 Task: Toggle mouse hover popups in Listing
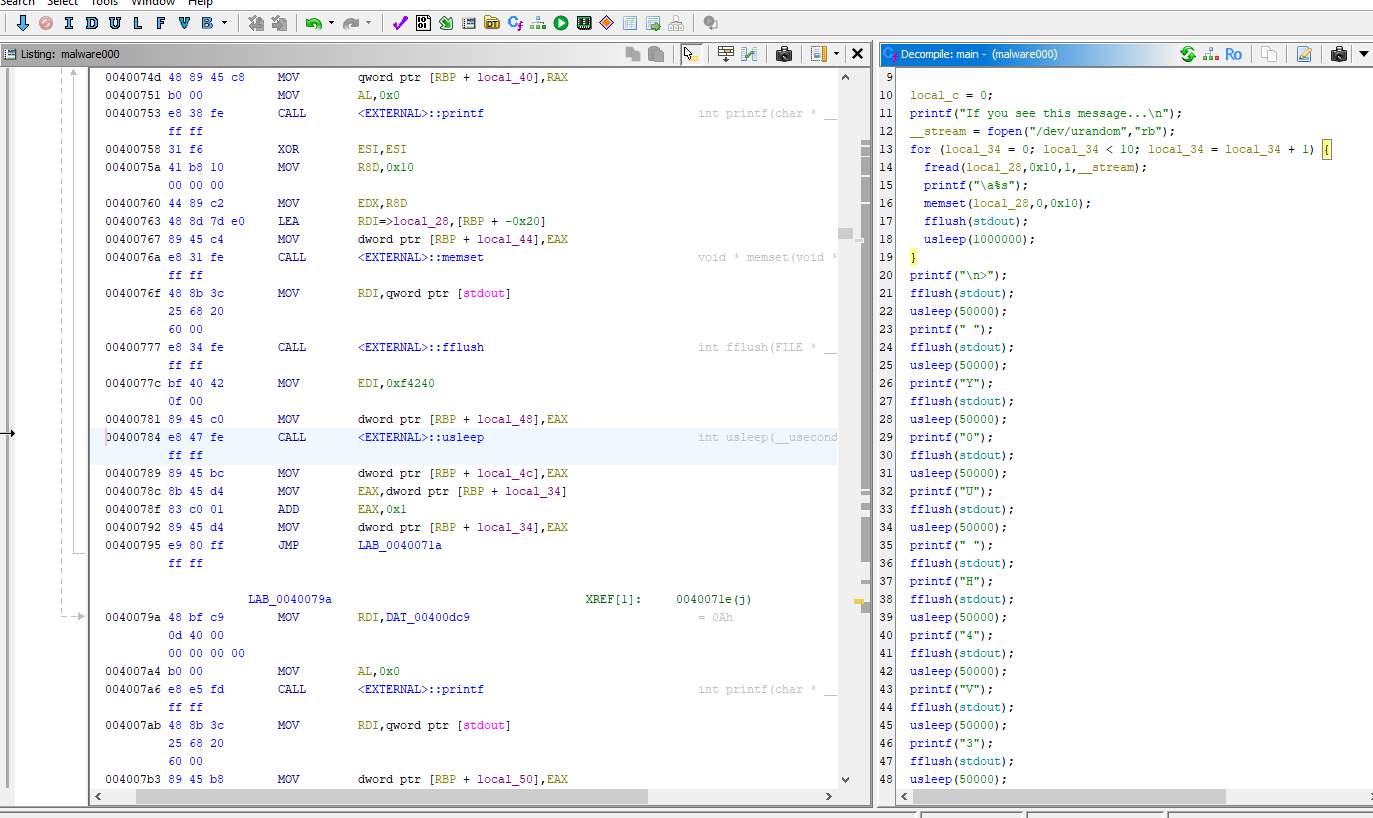[691, 54]
